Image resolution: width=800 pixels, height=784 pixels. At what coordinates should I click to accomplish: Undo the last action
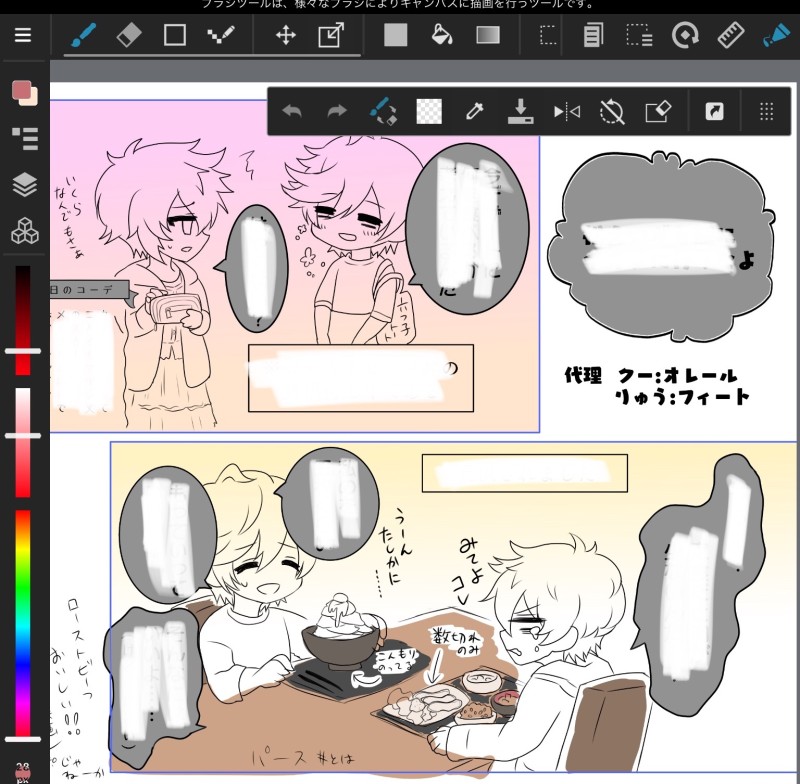tap(292, 111)
